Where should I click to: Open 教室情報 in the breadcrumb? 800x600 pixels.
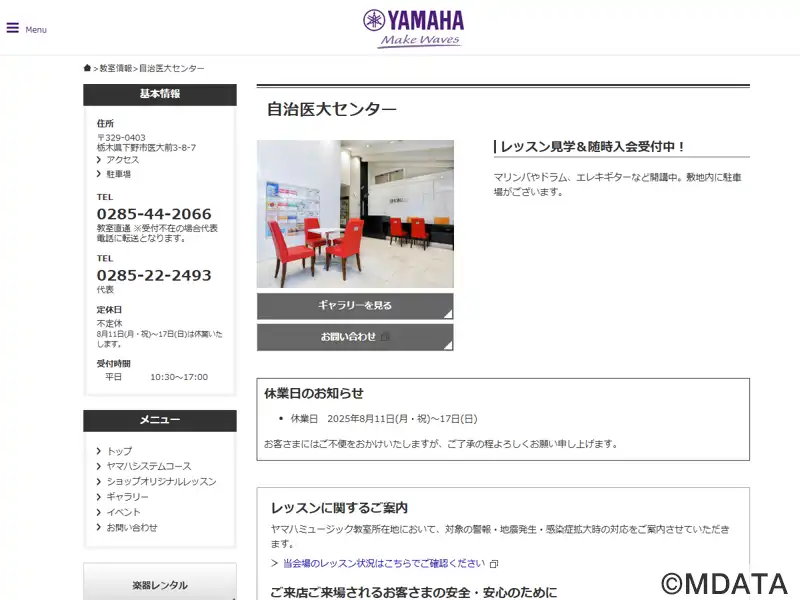(x=115, y=68)
